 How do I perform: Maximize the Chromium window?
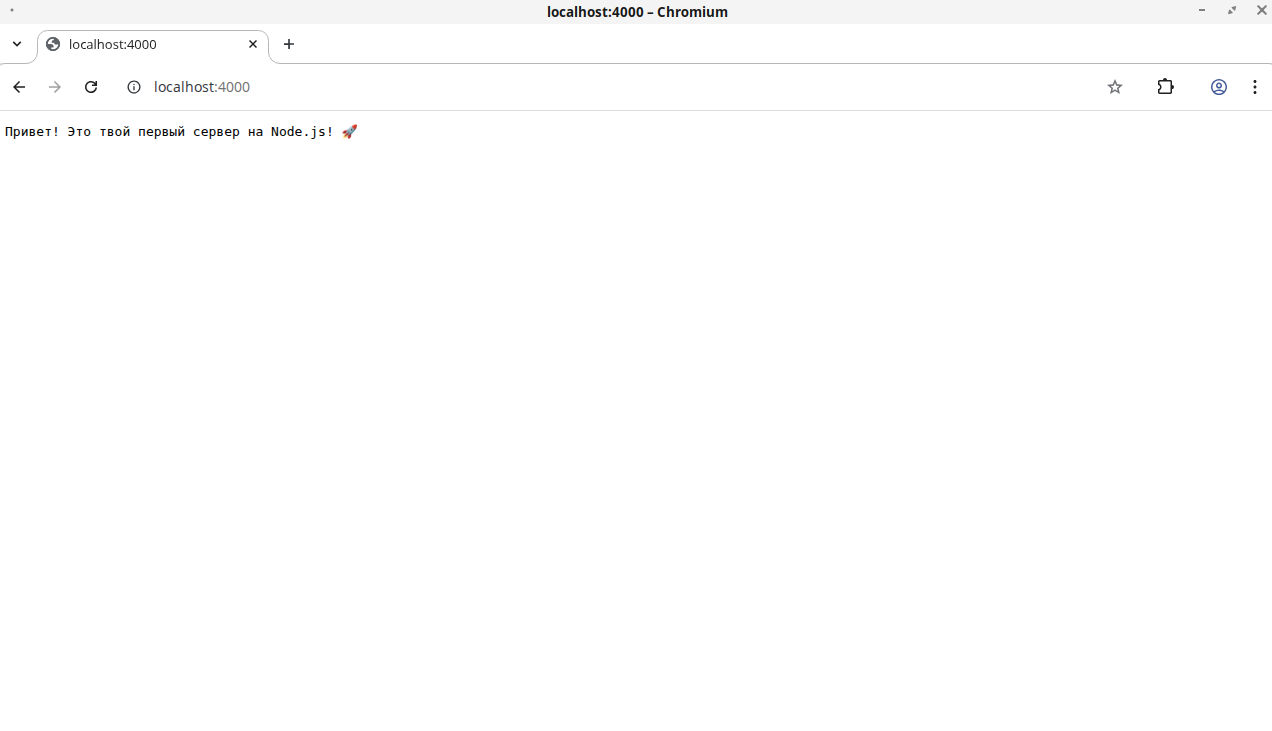(x=1232, y=10)
